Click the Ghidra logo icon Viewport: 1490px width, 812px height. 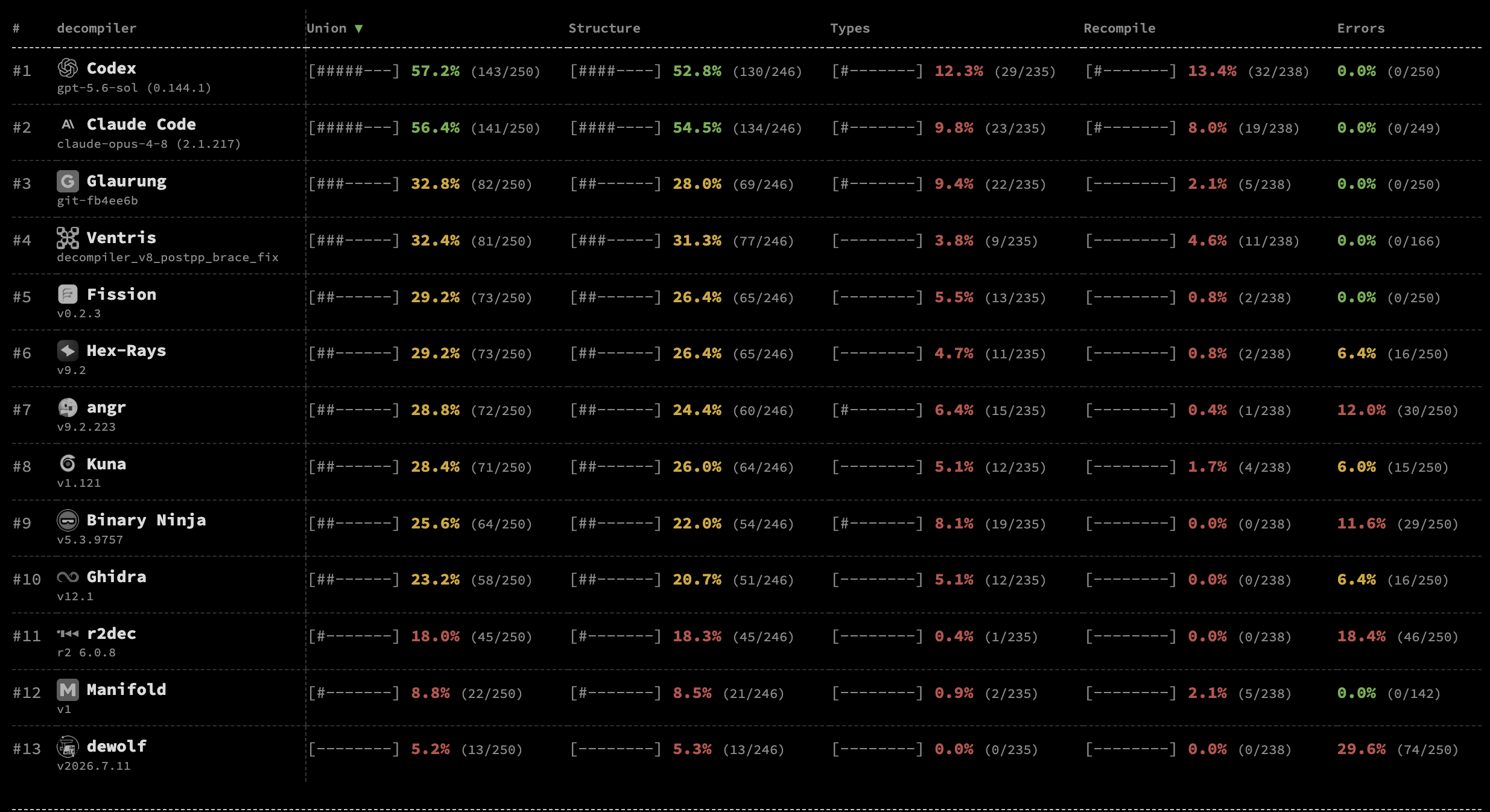68,577
